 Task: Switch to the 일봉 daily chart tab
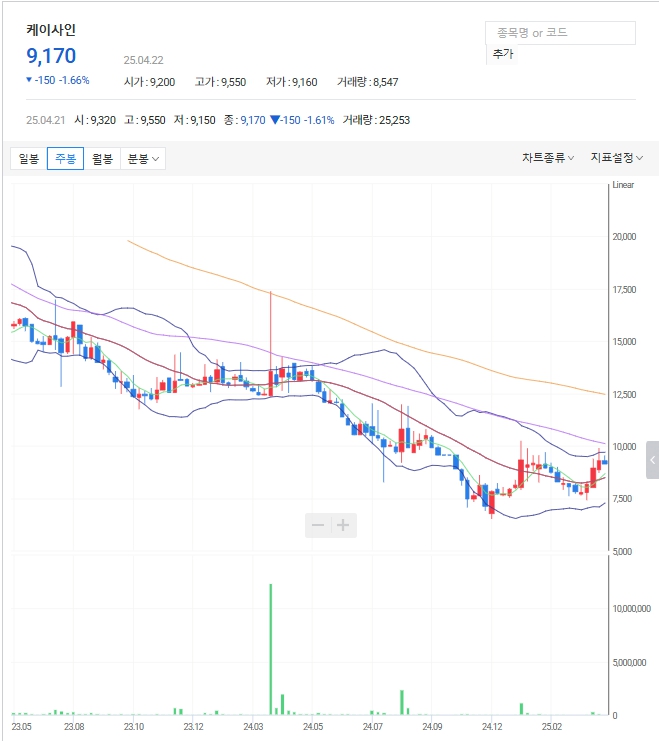pos(29,158)
